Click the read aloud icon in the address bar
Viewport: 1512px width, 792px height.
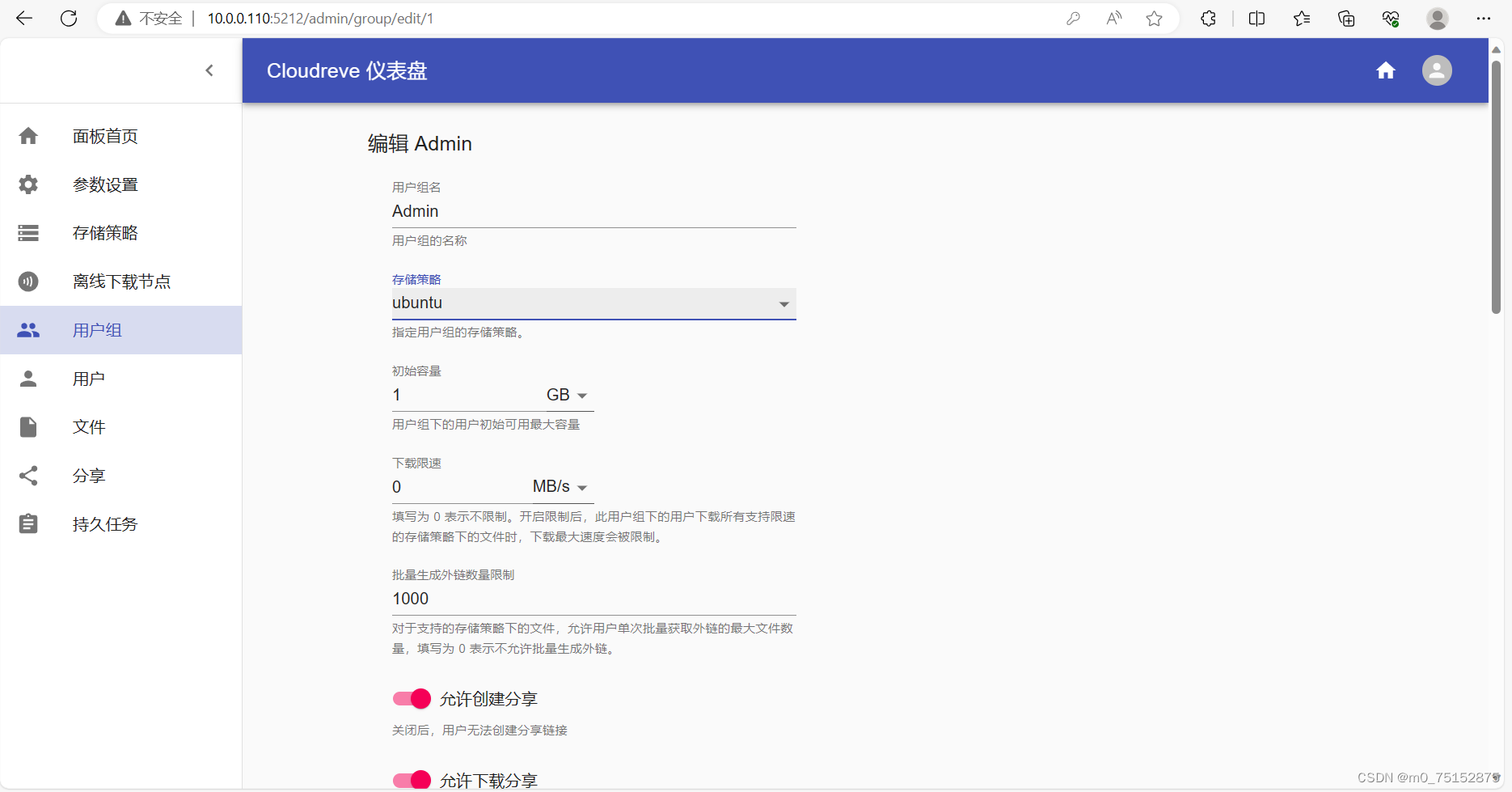(x=1114, y=19)
